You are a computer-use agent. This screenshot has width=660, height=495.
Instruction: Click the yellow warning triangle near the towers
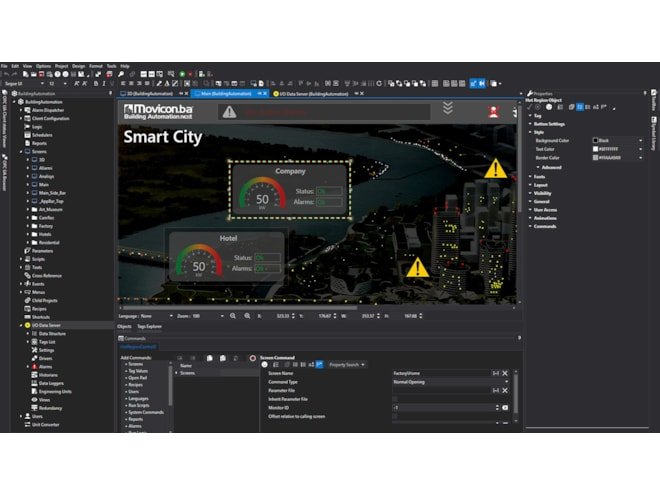point(495,168)
